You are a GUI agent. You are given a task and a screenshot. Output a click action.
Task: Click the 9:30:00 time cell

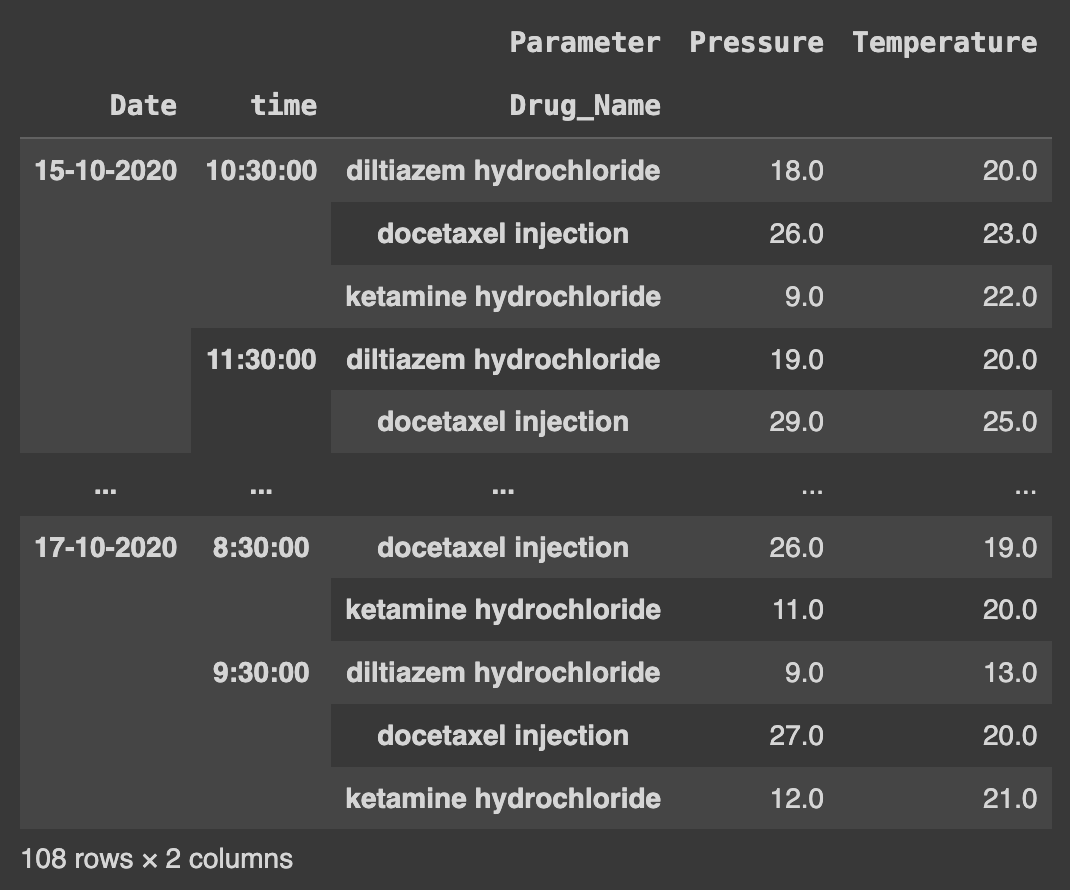click(x=261, y=673)
